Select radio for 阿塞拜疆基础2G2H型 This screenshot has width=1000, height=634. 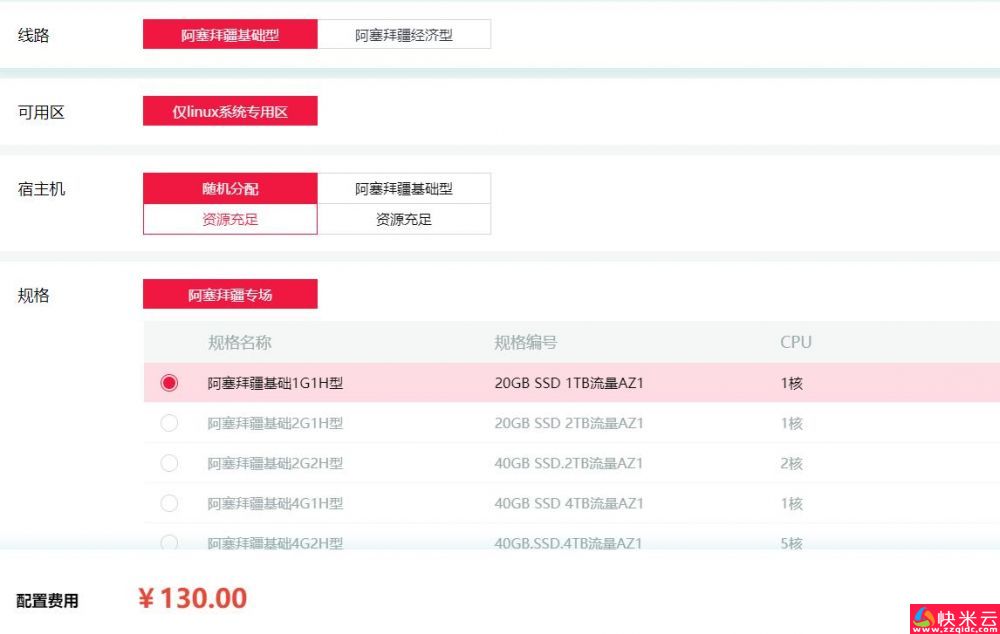click(x=169, y=463)
